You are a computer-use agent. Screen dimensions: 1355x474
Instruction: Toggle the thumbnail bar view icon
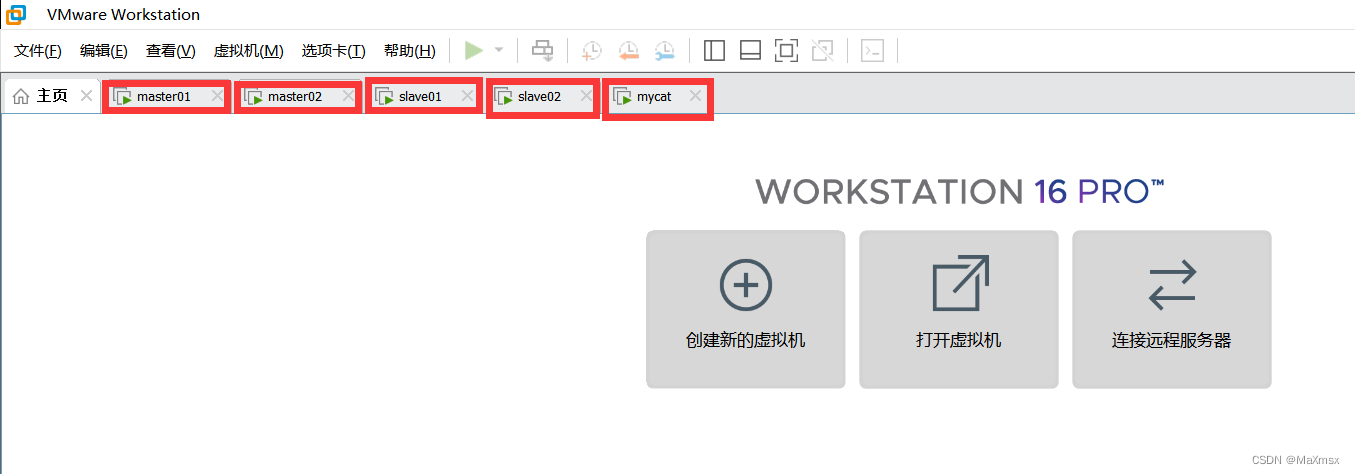pyautogui.click(x=751, y=50)
